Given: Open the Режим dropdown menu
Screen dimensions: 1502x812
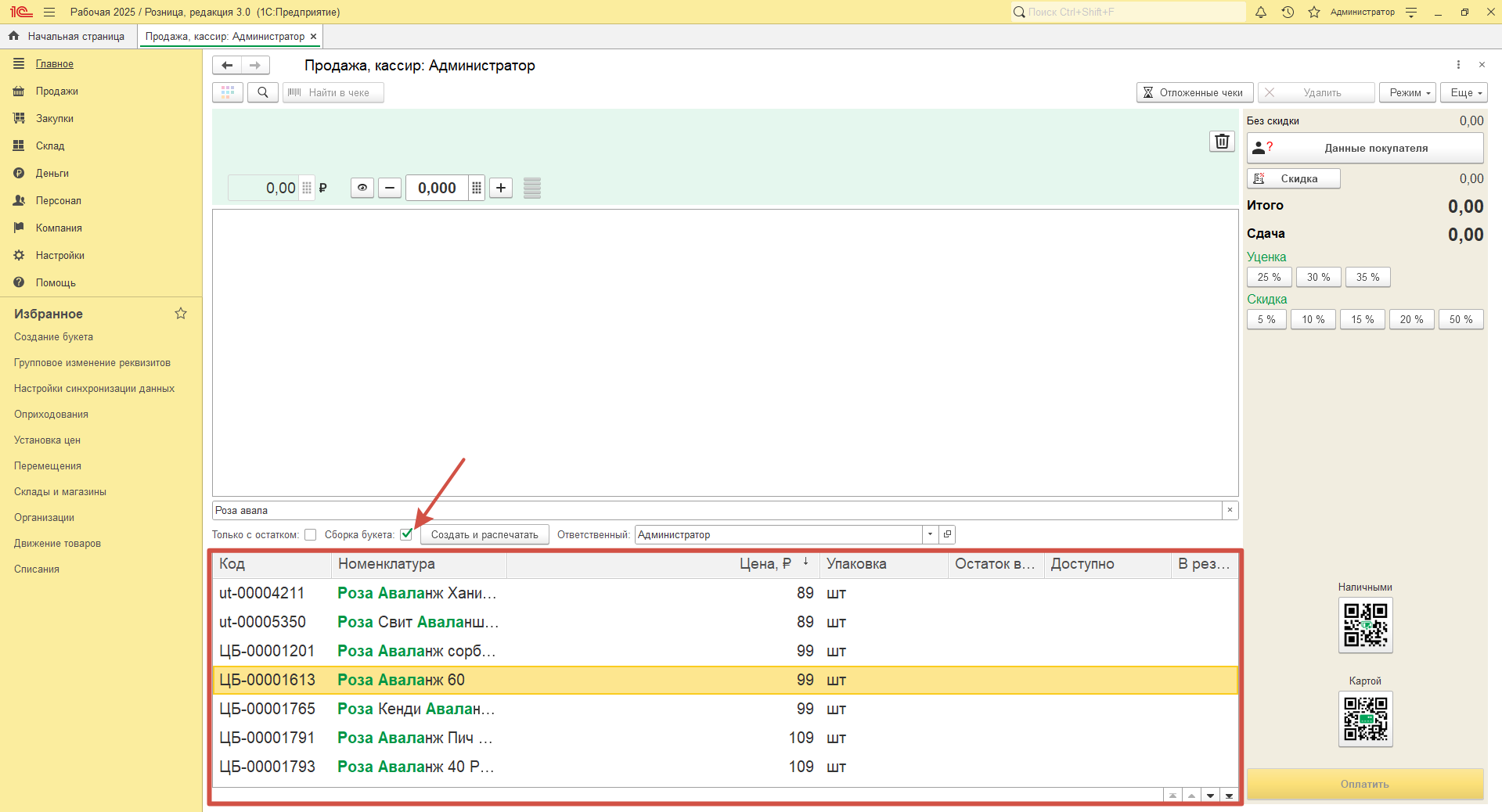Looking at the screenshot, I should pyautogui.click(x=1407, y=92).
